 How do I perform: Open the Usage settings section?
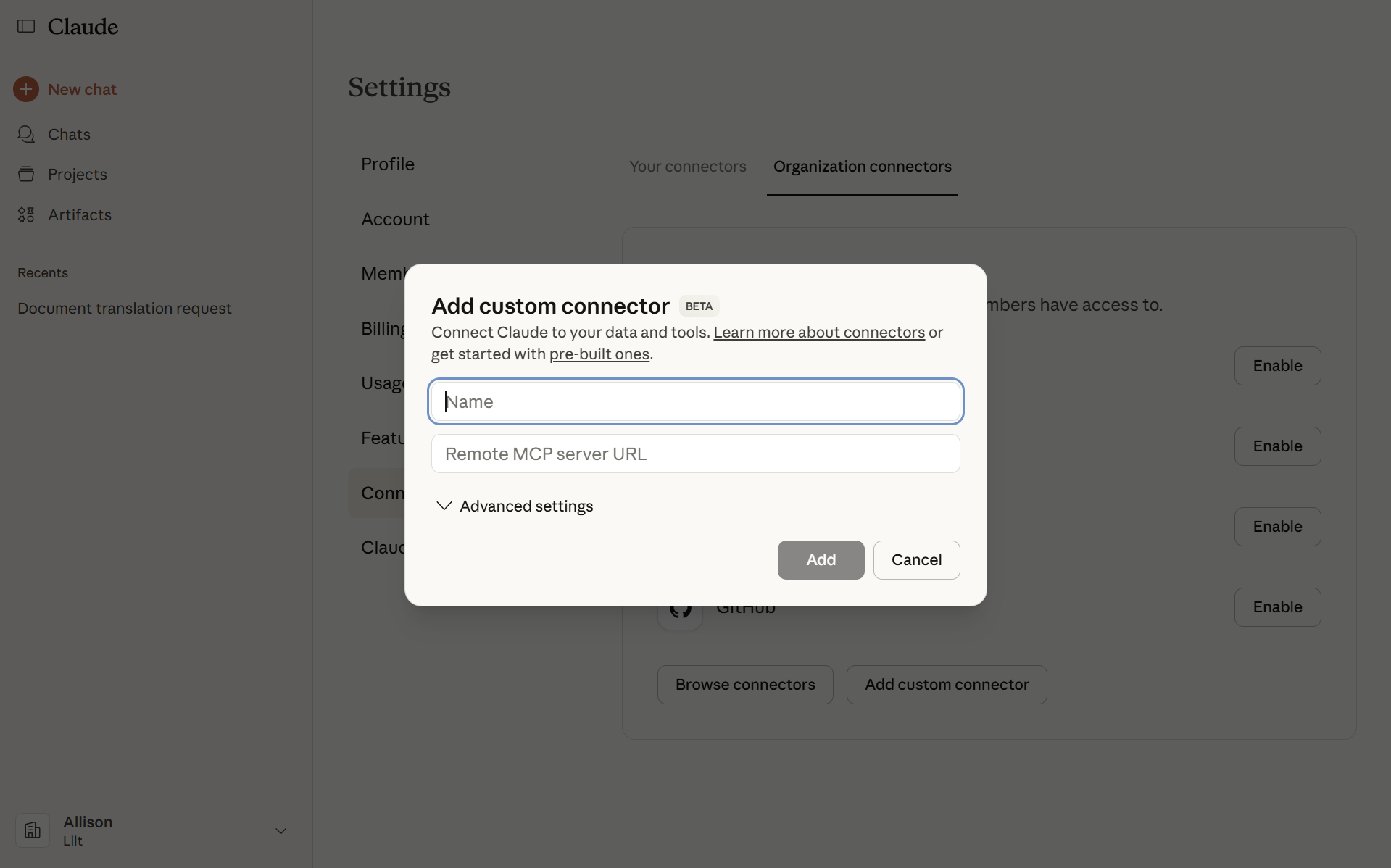[x=383, y=383]
